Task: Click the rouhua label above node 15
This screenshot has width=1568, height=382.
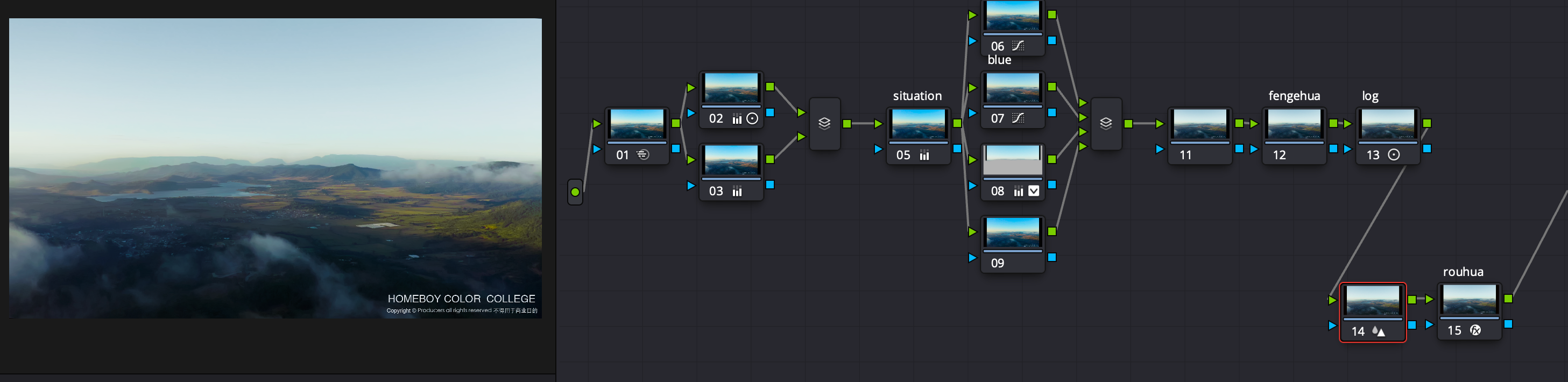Action: coord(1463,272)
